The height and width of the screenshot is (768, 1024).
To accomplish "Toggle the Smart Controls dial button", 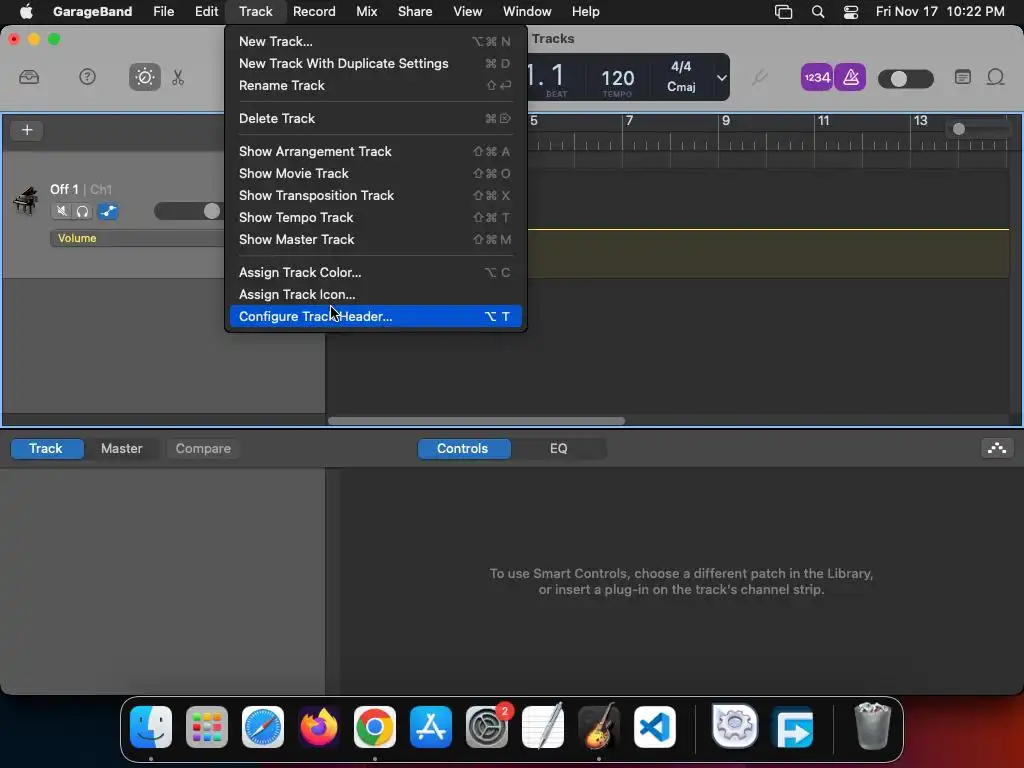I will tap(144, 77).
